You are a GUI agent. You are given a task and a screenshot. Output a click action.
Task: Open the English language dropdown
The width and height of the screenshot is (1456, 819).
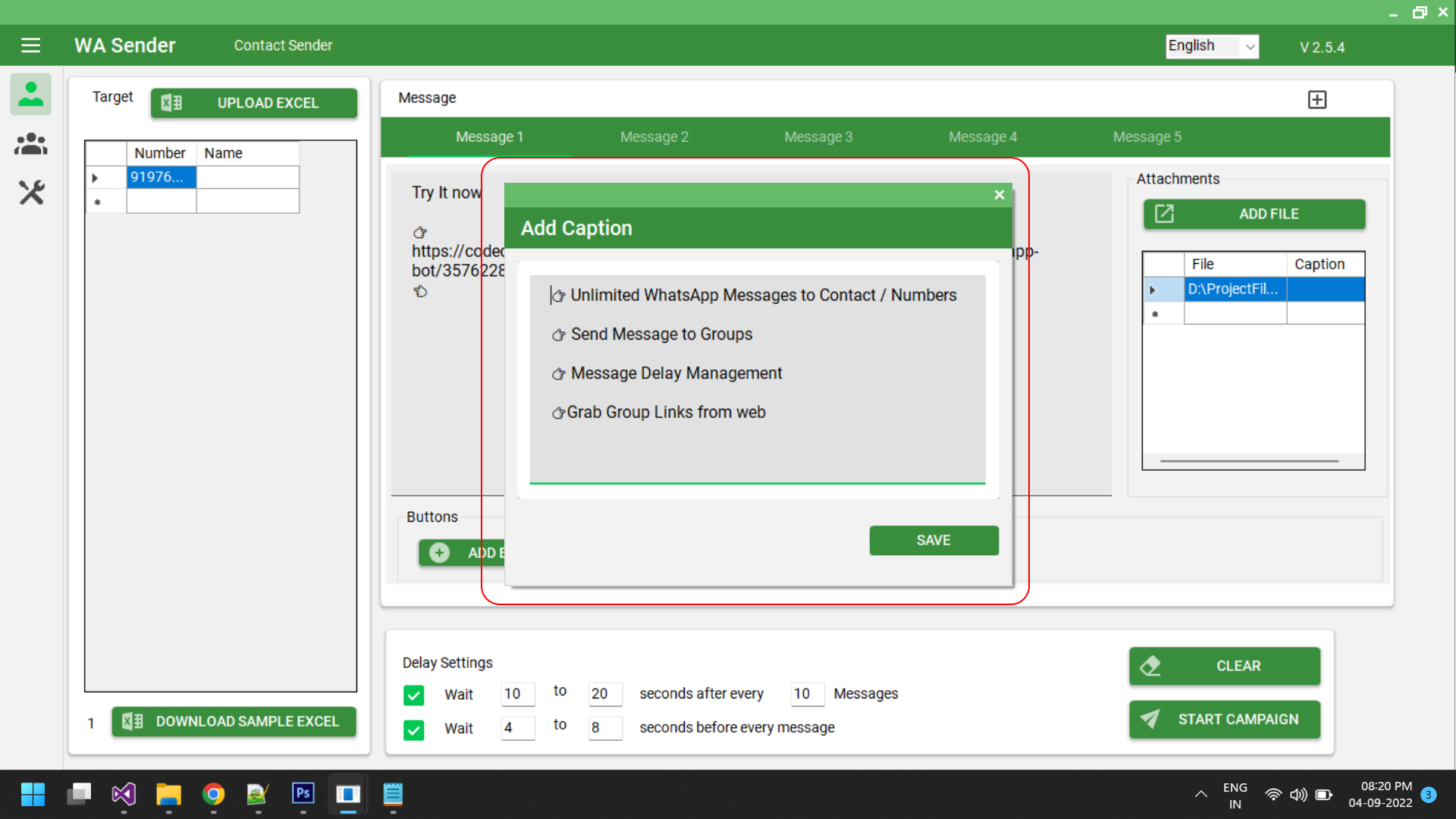click(x=1211, y=46)
